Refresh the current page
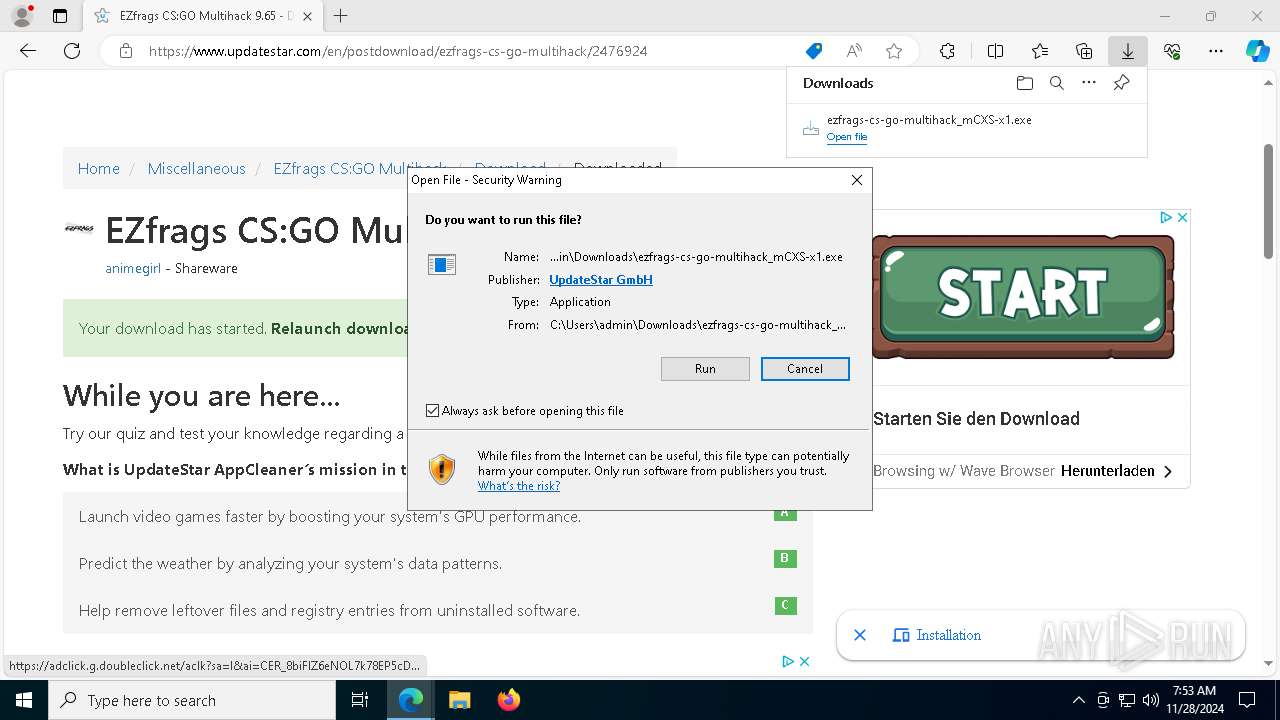 [72, 51]
